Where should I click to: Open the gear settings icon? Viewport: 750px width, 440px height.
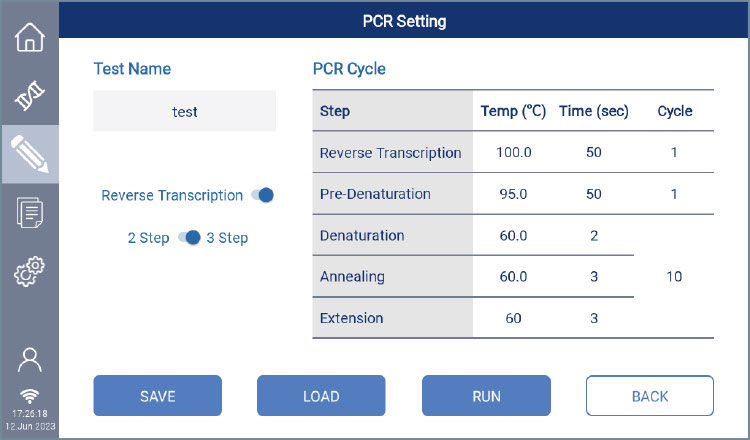30,270
